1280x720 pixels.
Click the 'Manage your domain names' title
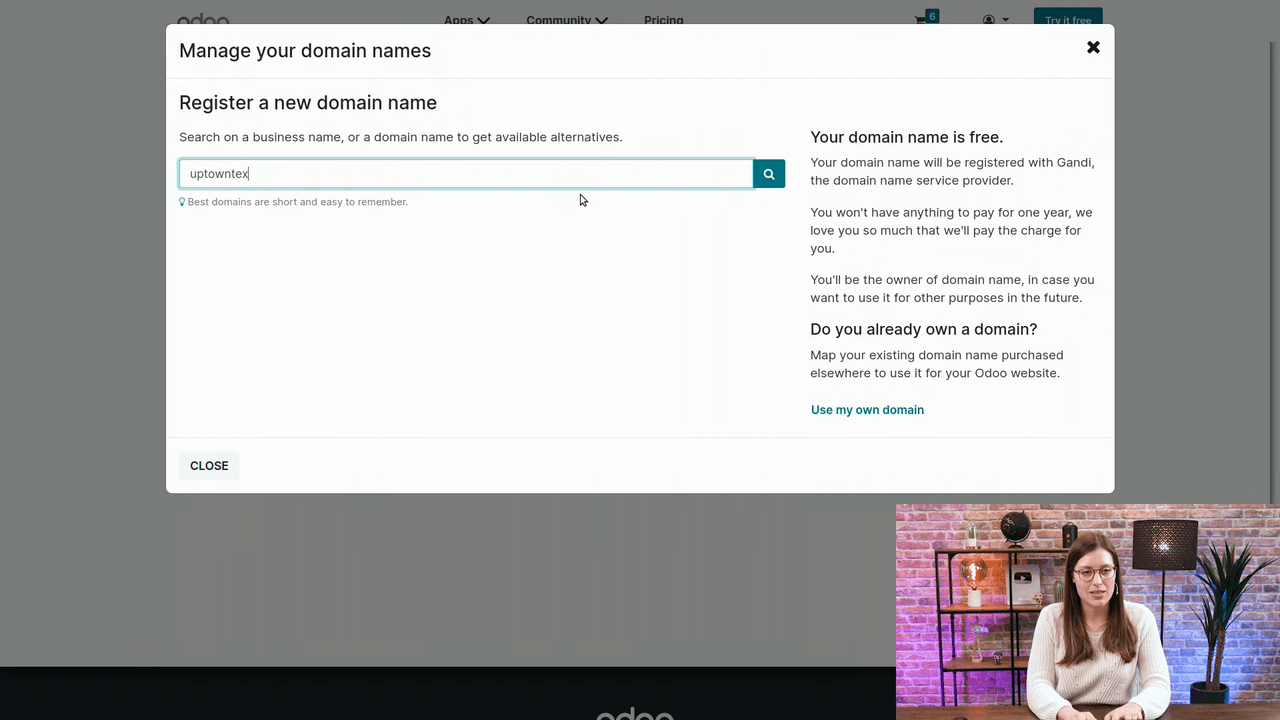click(x=305, y=51)
